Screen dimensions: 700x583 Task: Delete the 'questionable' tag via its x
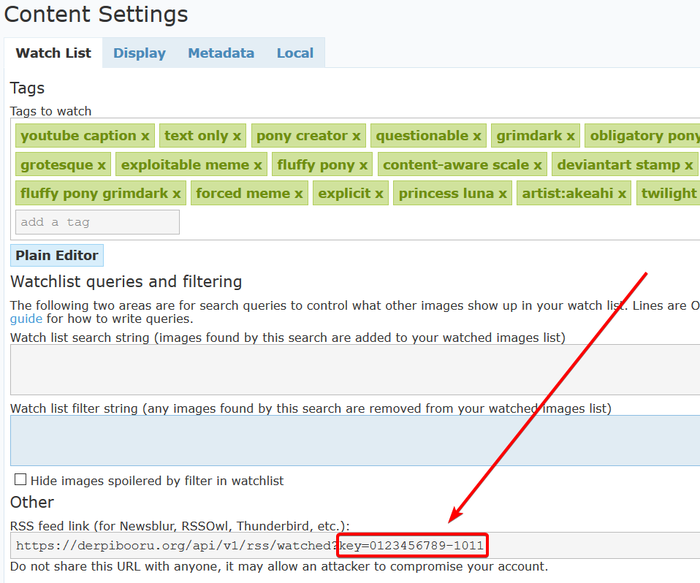tap(477, 136)
